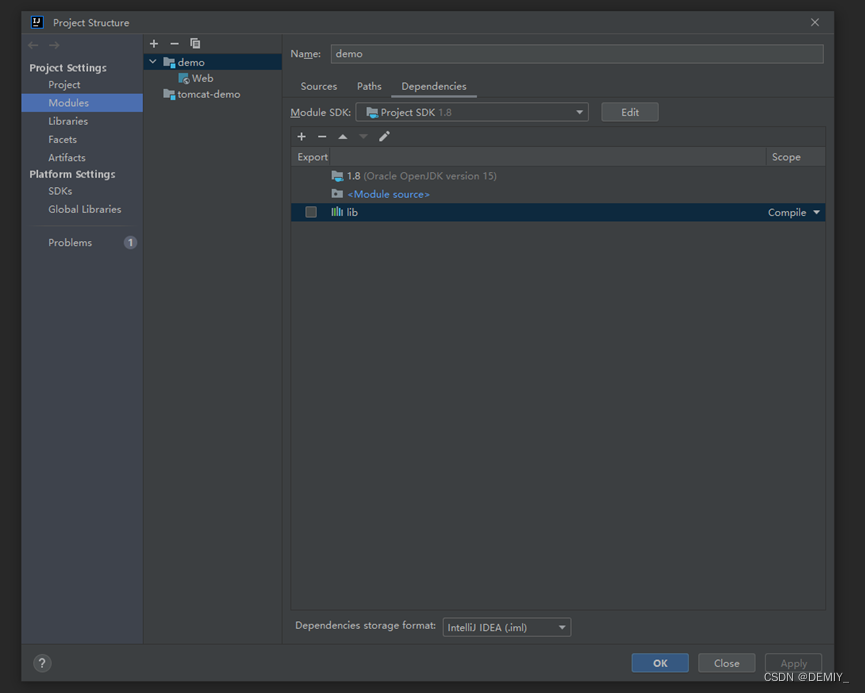Remove the selected dependency
This screenshot has height=693, width=865.
[322, 136]
